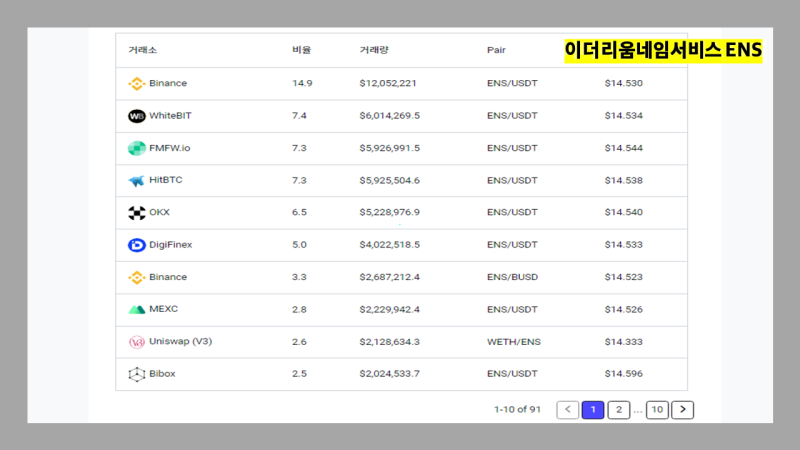Select volume $5,228,976.9 cell
Screen dimensions: 800x450
click(x=389, y=212)
